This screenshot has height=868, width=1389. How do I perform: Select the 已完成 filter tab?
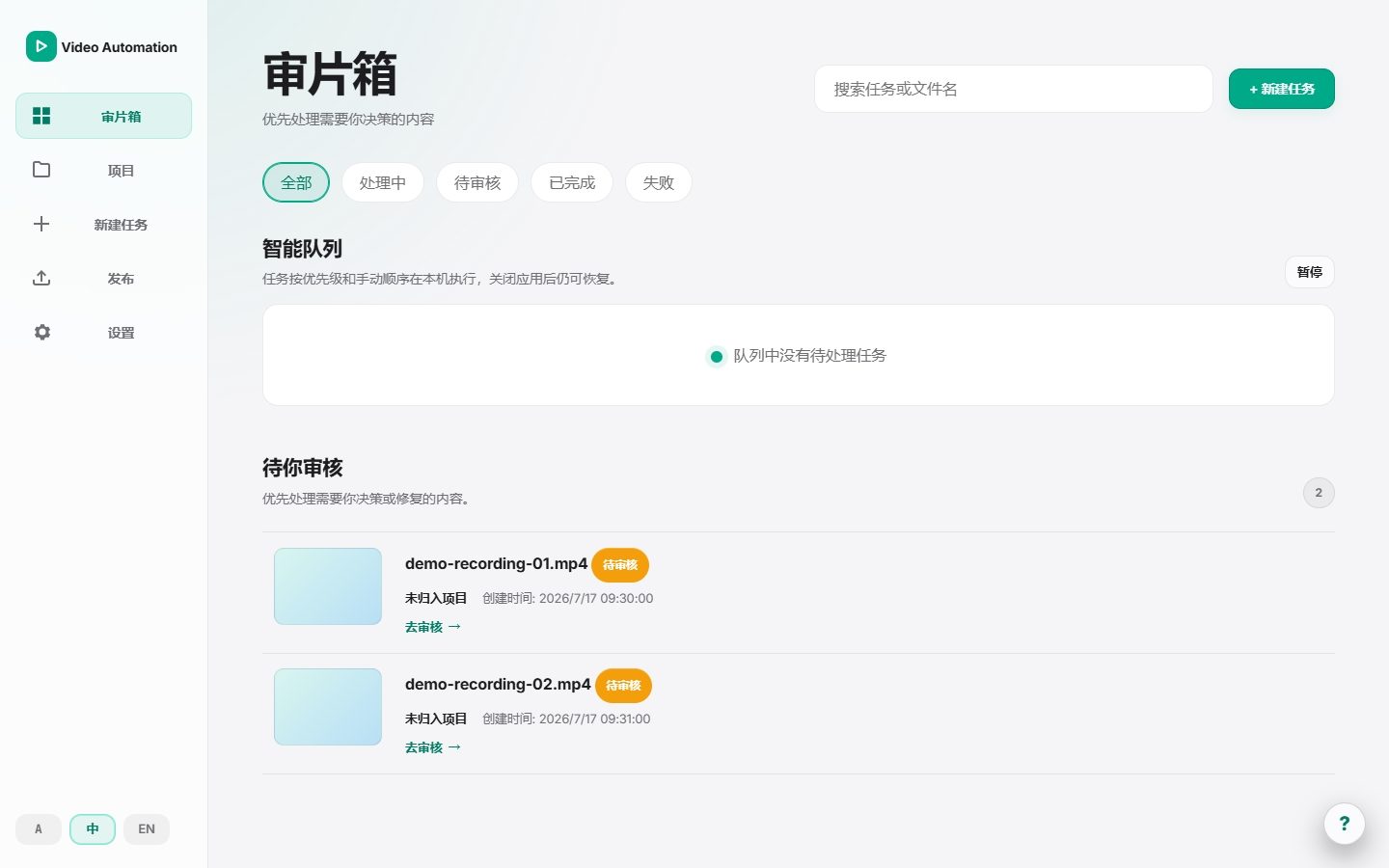click(x=572, y=182)
